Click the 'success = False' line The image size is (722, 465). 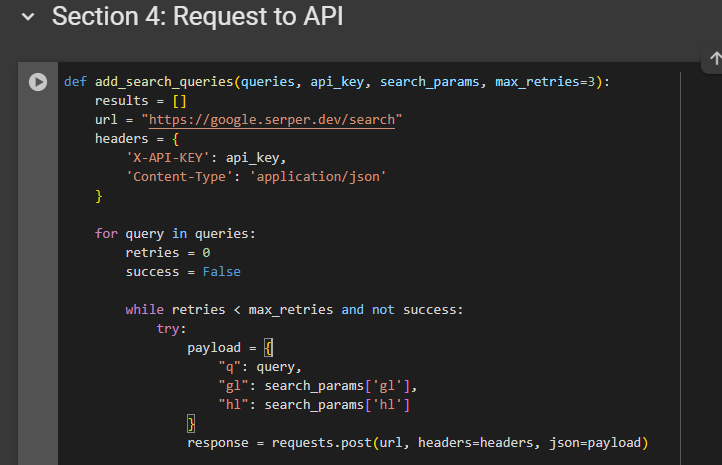click(x=183, y=272)
